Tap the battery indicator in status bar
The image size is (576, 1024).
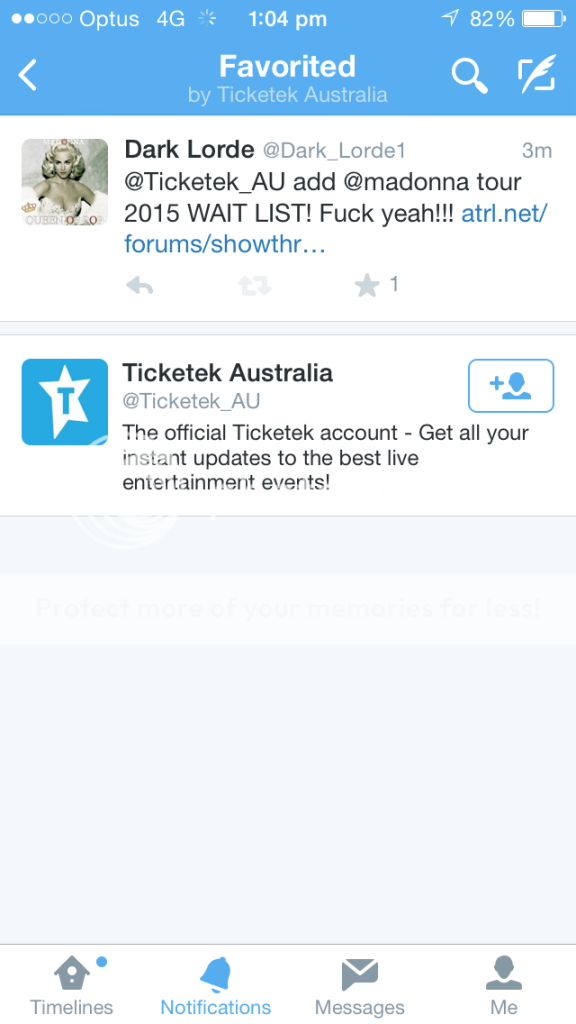[x=543, y=19]
